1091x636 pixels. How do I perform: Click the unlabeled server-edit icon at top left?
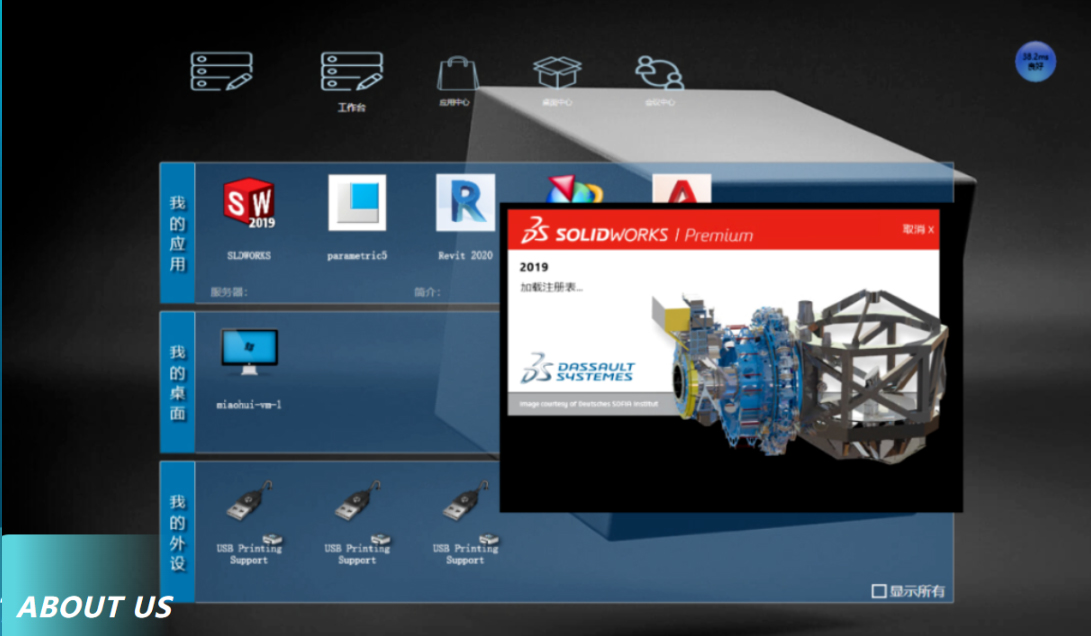tap(221, 72)
